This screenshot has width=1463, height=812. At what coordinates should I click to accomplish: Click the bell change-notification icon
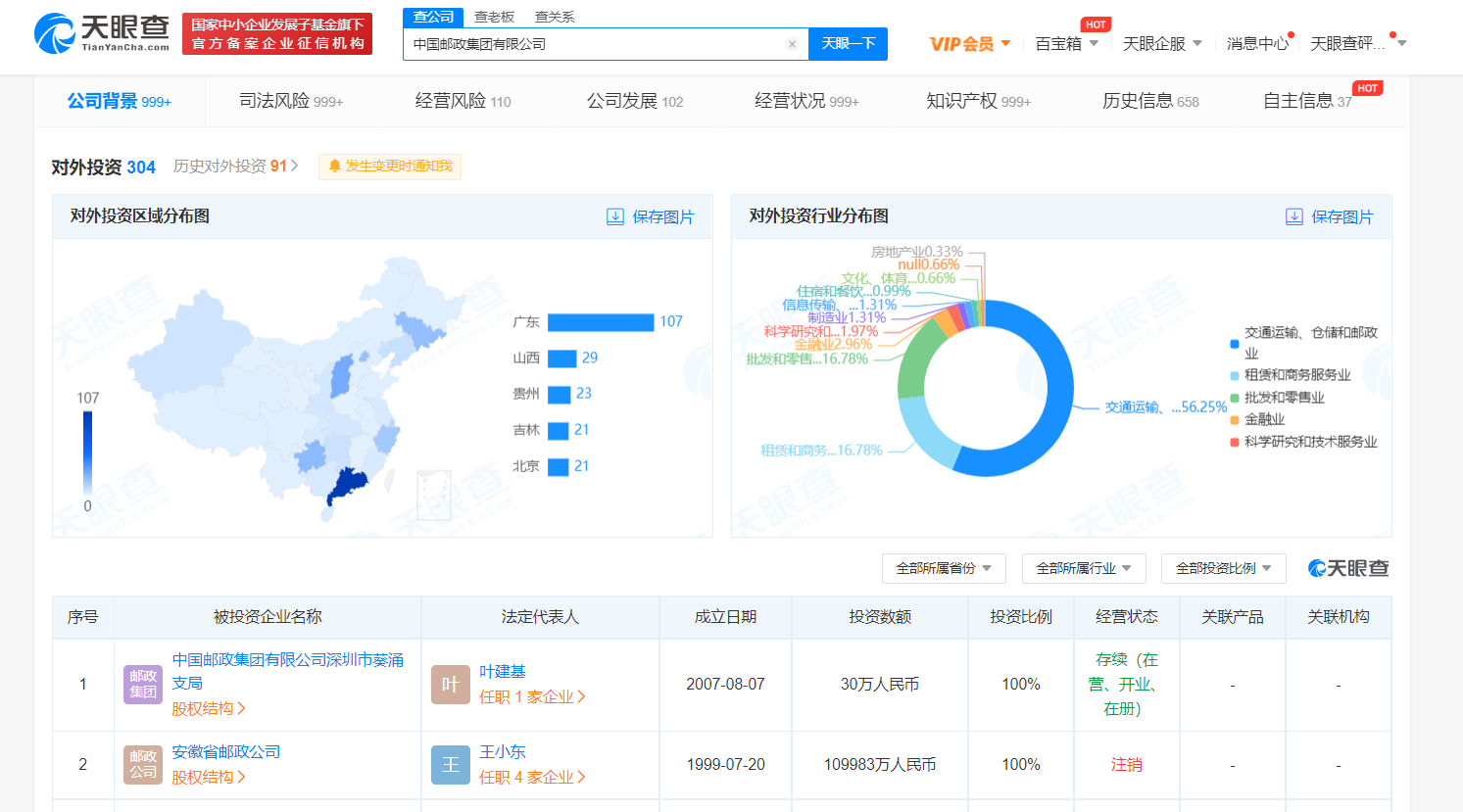[335, 167]
